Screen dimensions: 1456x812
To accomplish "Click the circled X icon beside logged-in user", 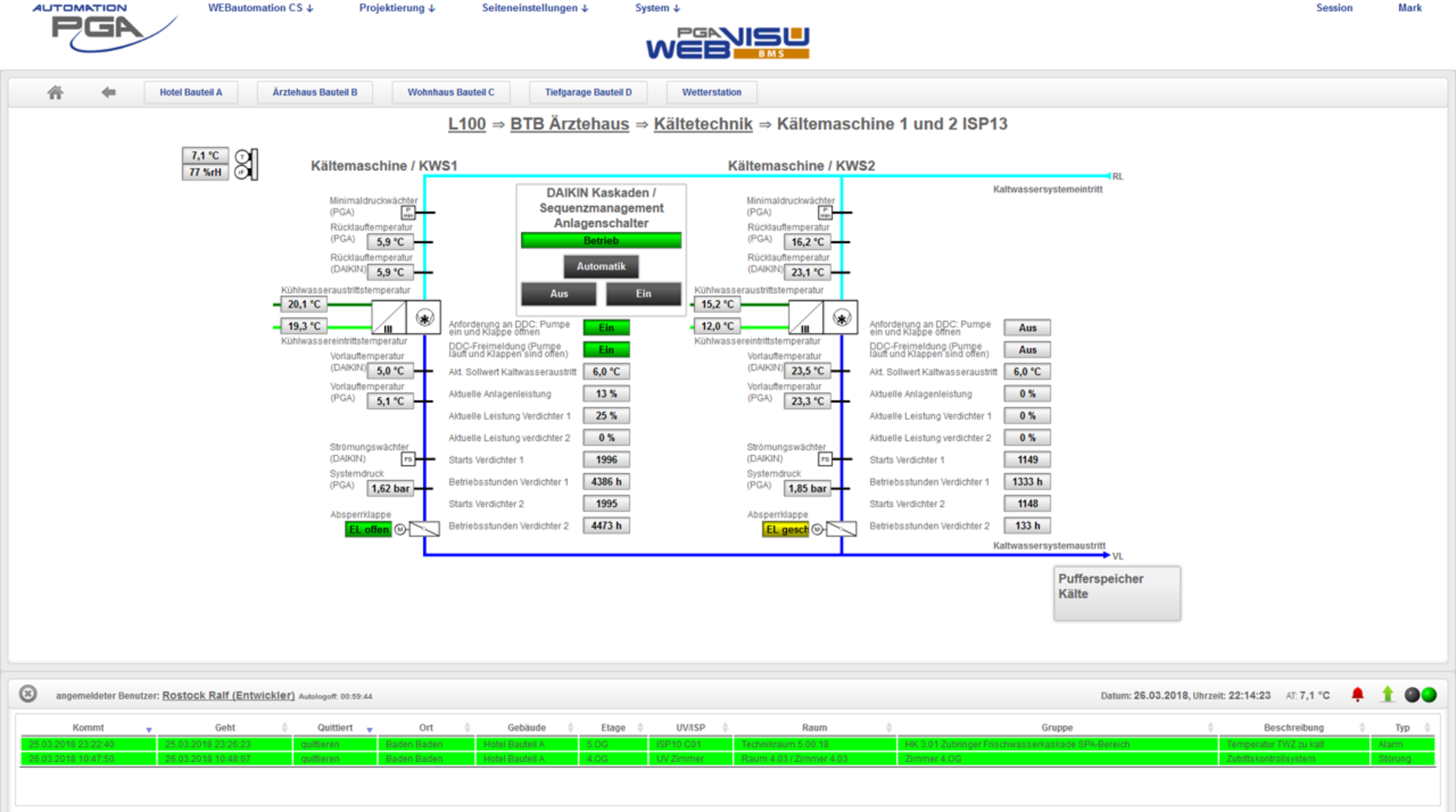I will pyautogui.click(x=28, y=694).
